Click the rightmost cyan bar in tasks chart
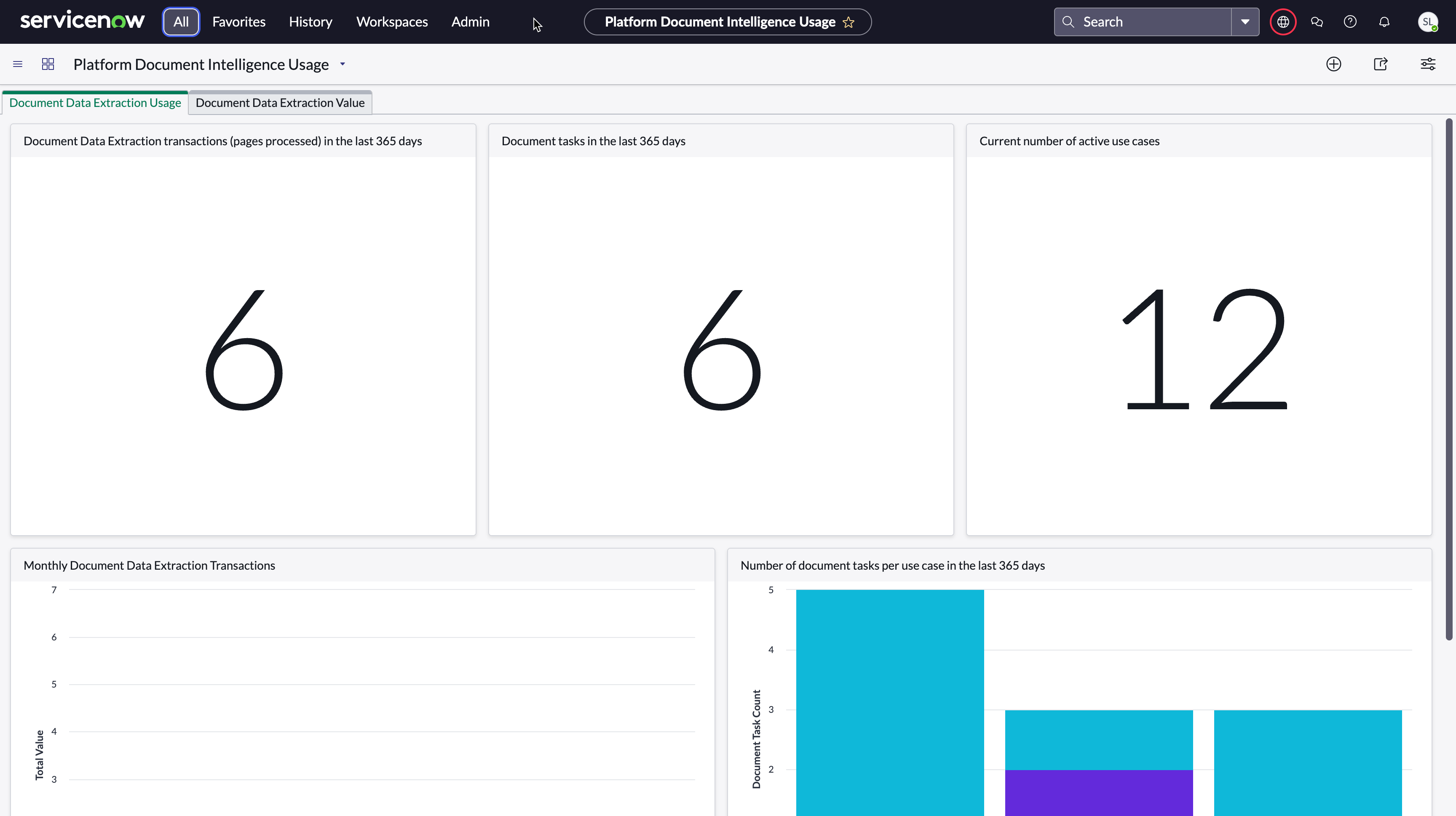Viewport: 1456px width, 816px height. click(1308, 763)
